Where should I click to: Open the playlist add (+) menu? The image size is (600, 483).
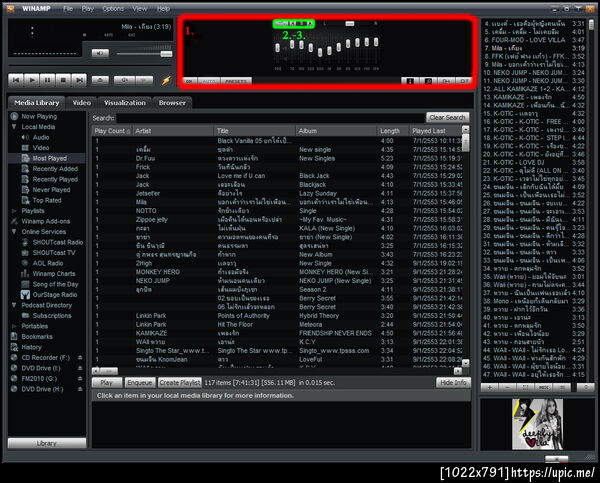point(490,387)
